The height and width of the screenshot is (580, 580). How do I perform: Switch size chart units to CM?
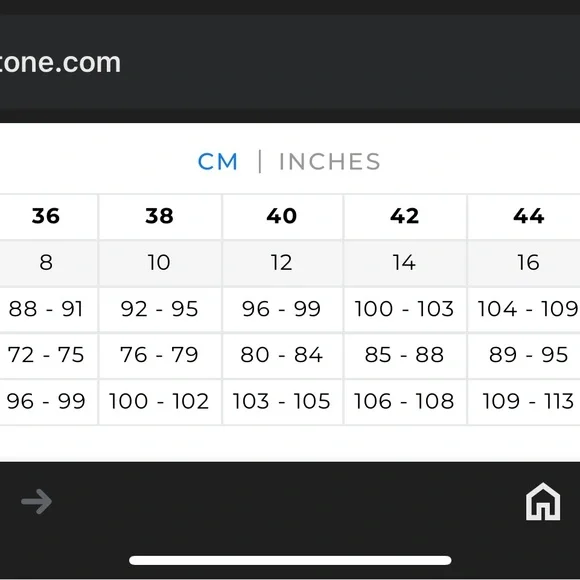[x=218, y=162]
